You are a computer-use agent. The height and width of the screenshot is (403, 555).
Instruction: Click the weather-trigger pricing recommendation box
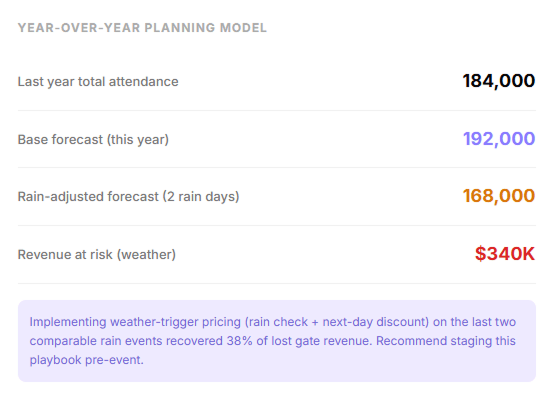(277, 341)
